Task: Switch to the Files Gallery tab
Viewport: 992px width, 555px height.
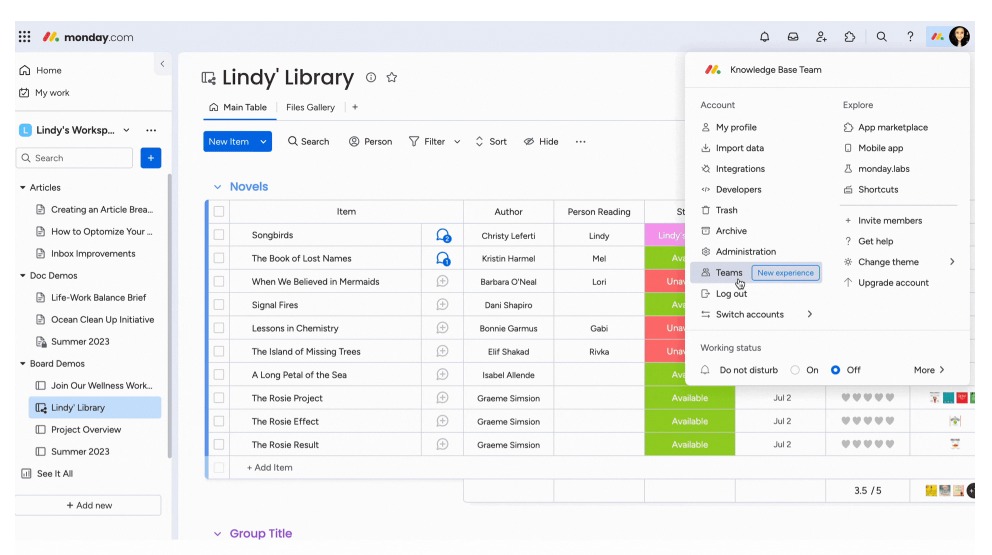Action: point(310,107)
